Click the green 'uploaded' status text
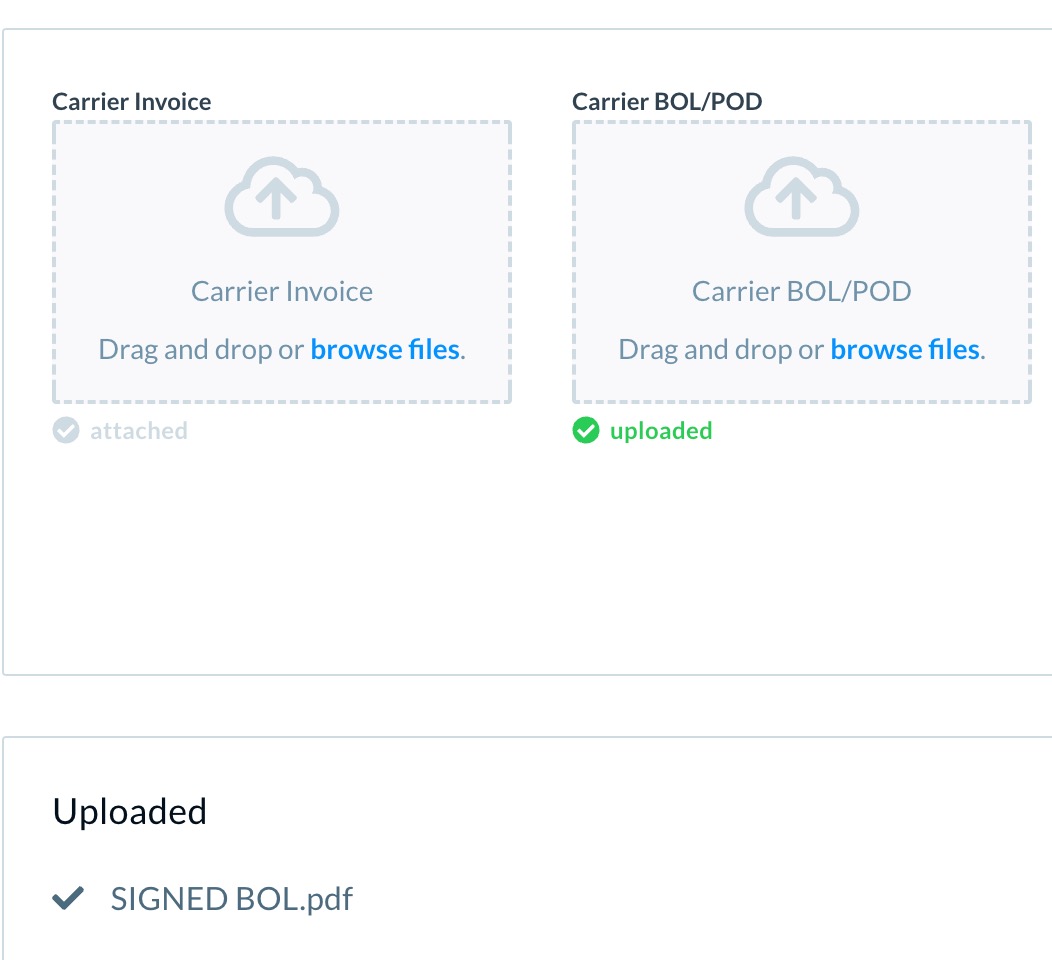The image size is (1052, 960). coord(661,431)
